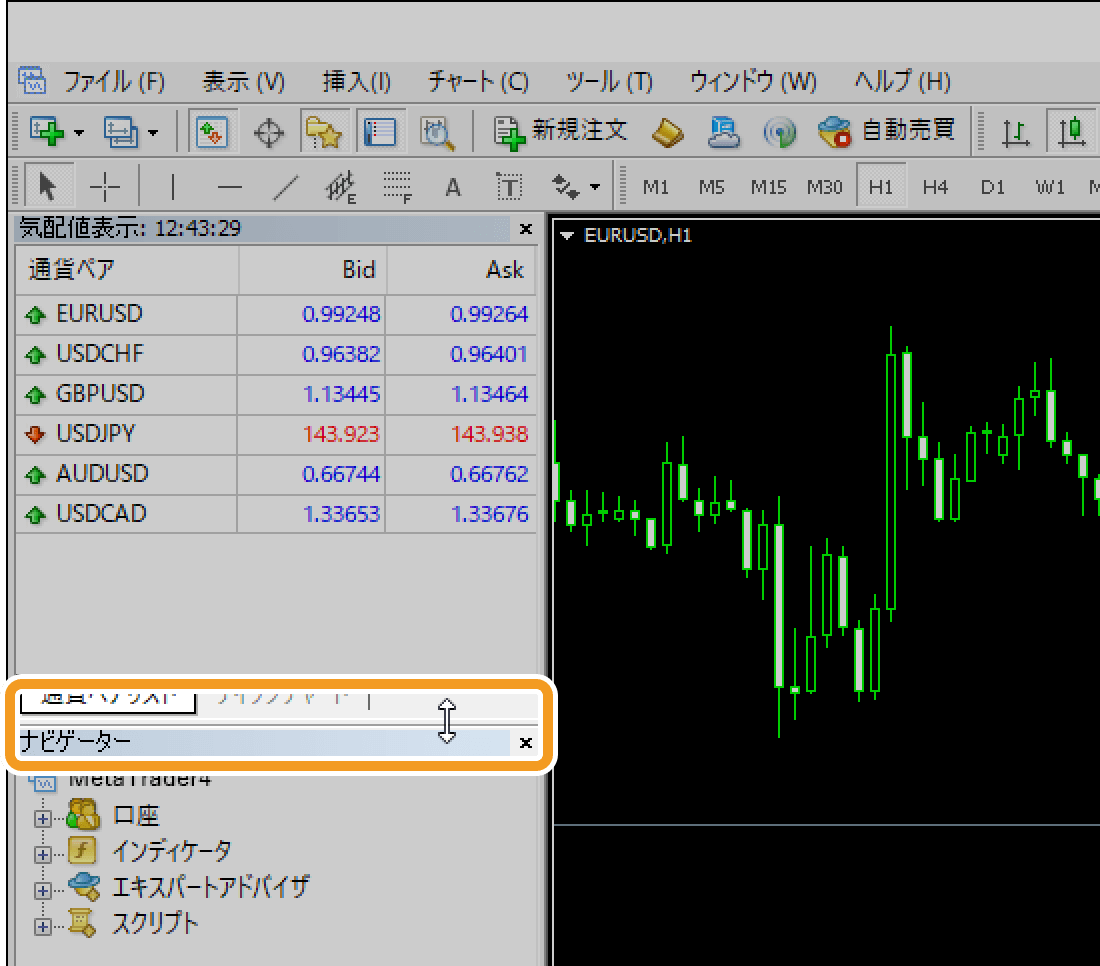Viewport: 1100px width, 966px height.
Task: Open the Strategy Tester icon
Action: [437, 131]
